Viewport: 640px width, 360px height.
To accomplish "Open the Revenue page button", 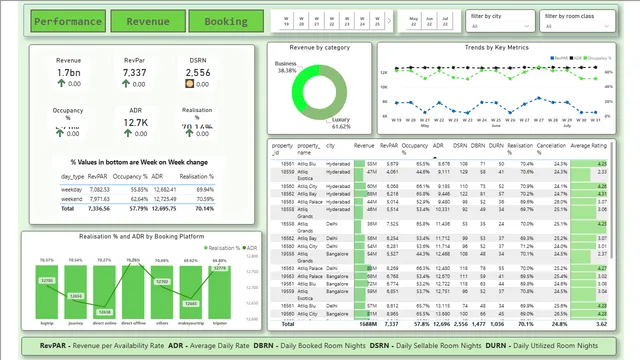I will [148, 21].
